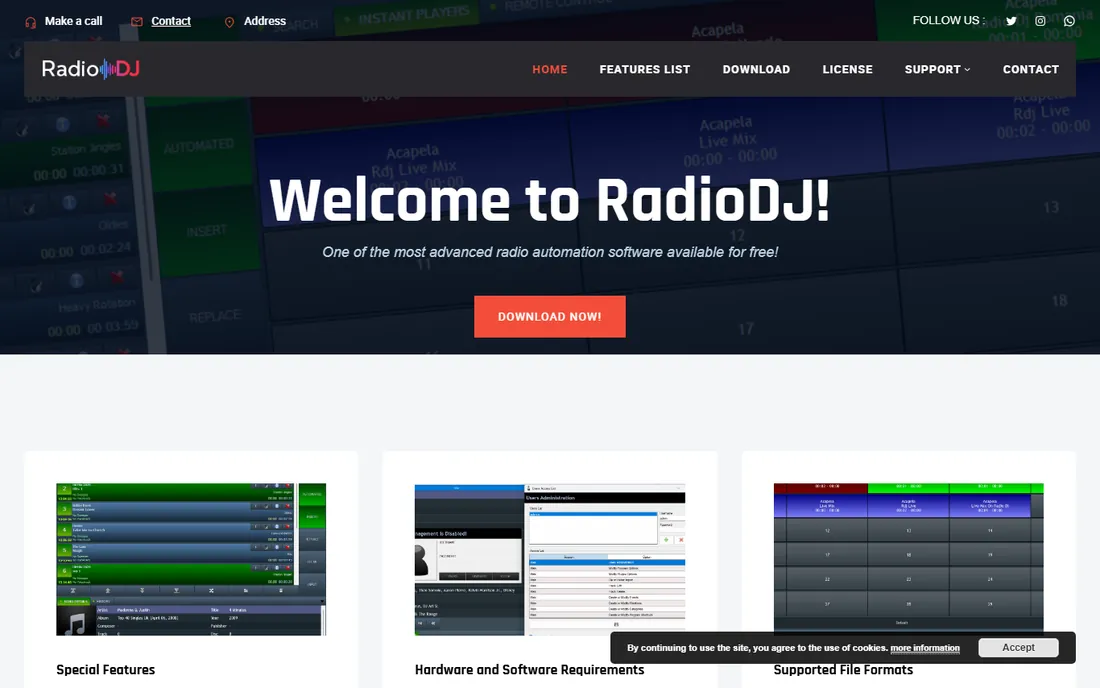Image resolution: width=1100 pixels, height=688 pixels.
Task: Click the Special Features heading
Action: tap(105, 670)
